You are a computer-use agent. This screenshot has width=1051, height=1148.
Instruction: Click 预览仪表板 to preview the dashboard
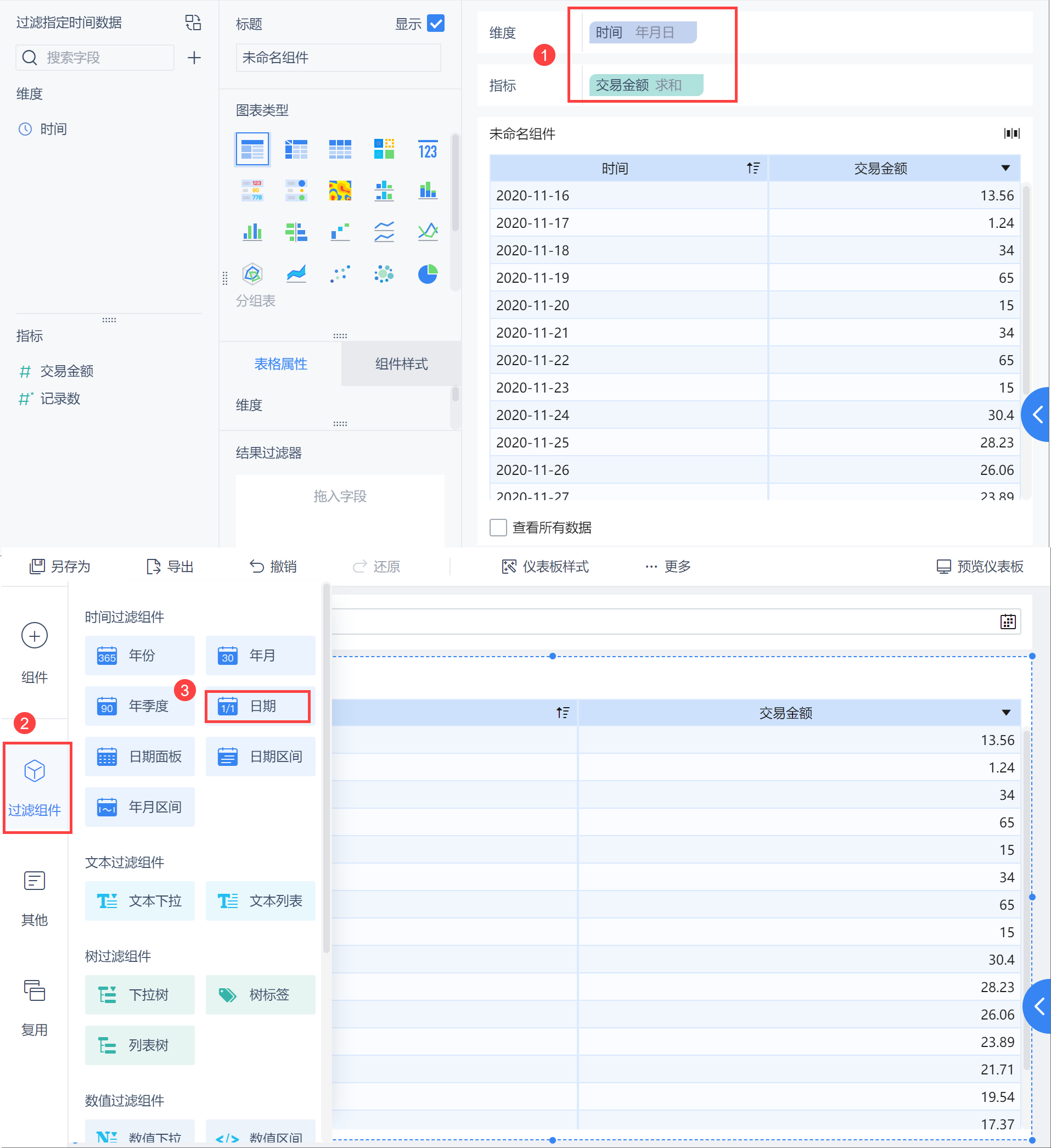coord(980,566)
